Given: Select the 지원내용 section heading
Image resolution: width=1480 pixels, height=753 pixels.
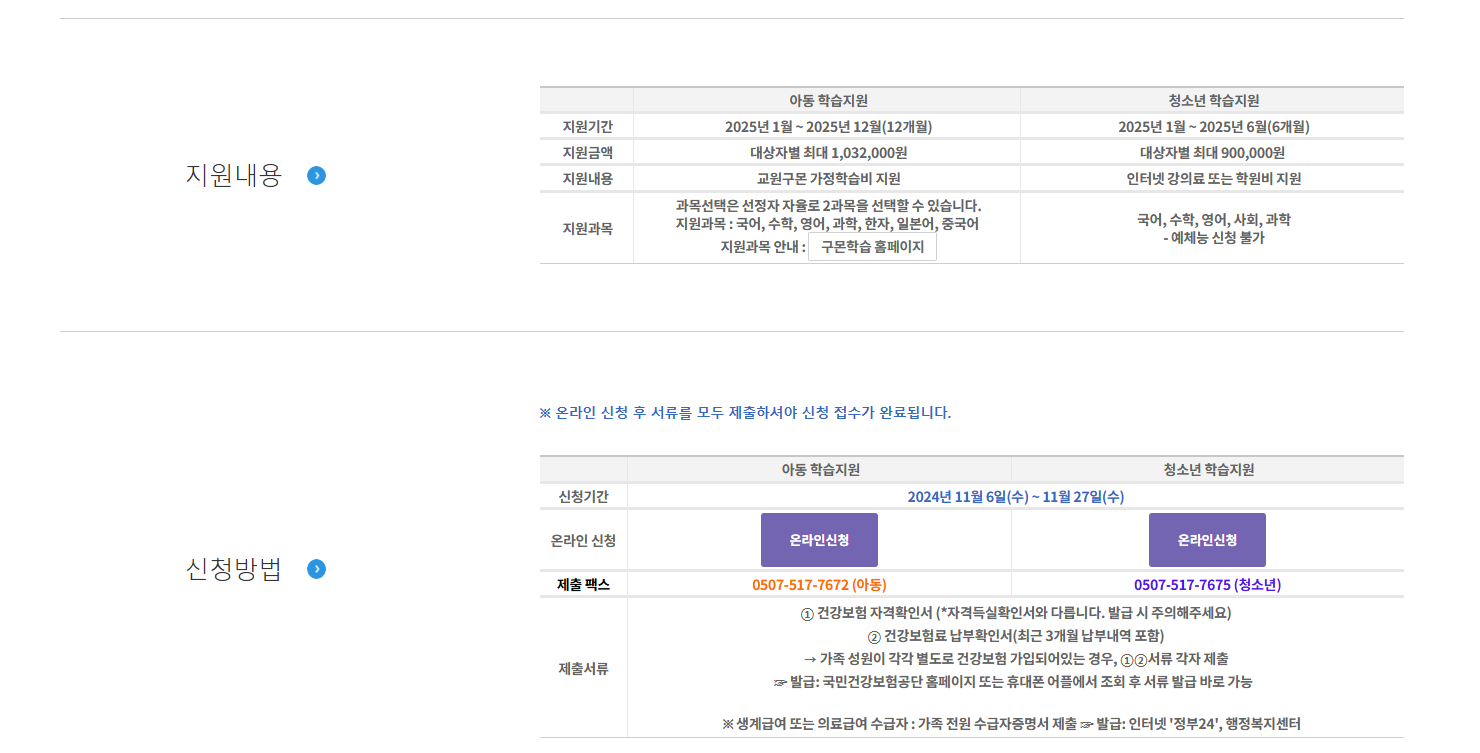Looking at the screenshot, I should [x=234, y=176].
